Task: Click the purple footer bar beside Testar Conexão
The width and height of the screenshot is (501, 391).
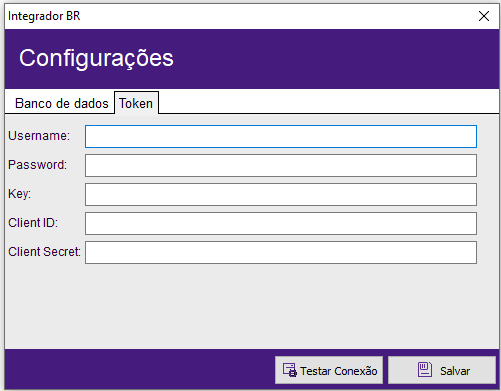Action: click(x=140, y=369)
